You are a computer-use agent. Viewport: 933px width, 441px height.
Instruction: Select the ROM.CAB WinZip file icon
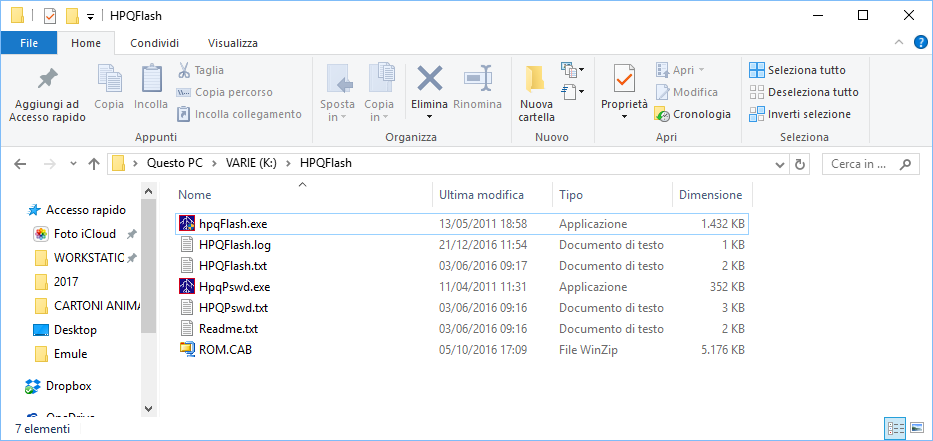pos(187,349)
